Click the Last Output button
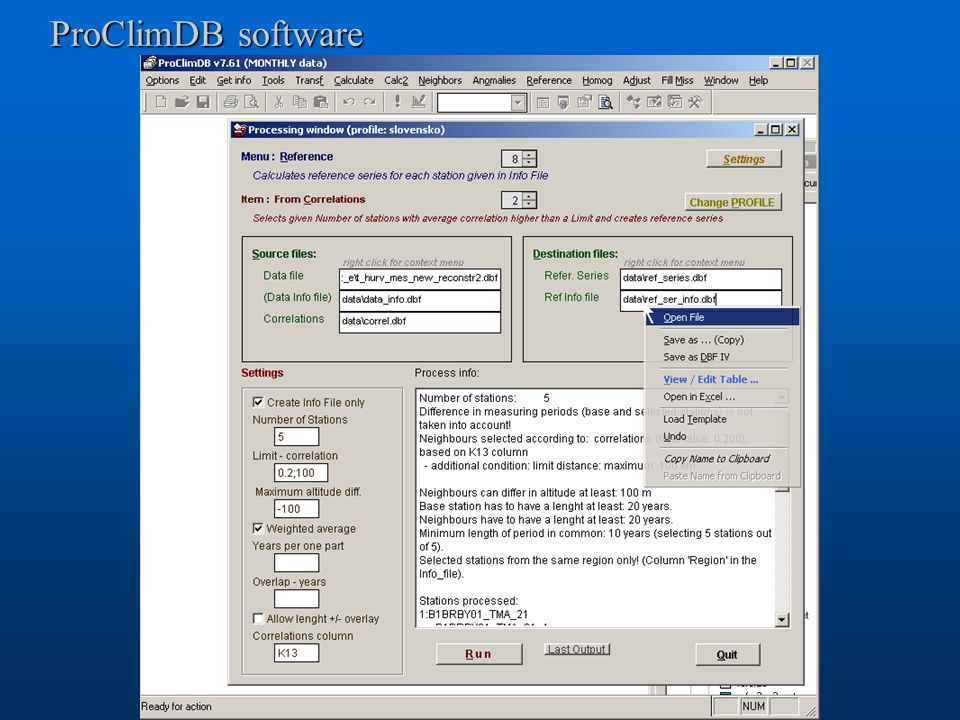960x720 pixels. [x=577, y=649]
